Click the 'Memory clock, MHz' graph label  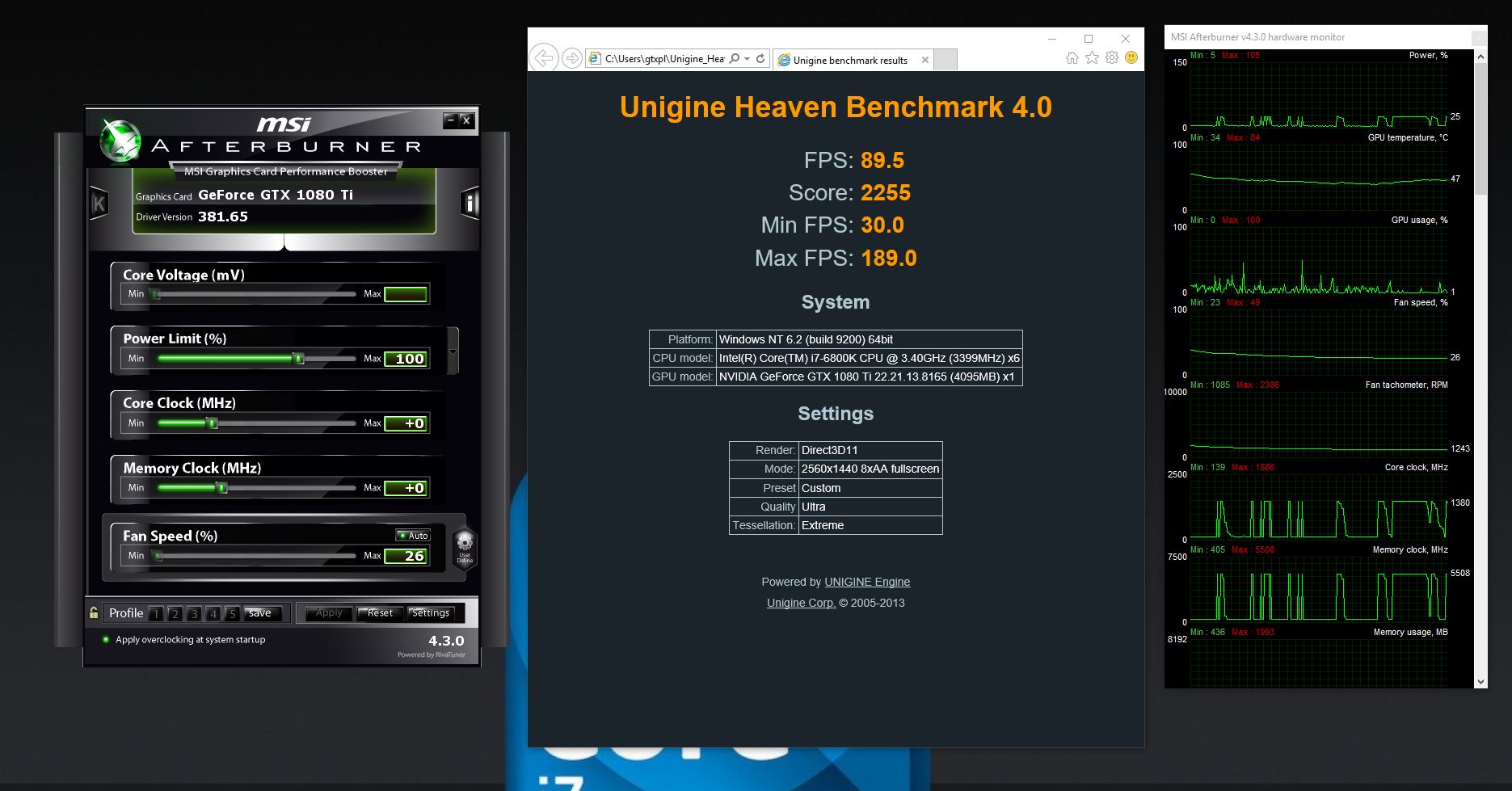(x=1410, y=550)
